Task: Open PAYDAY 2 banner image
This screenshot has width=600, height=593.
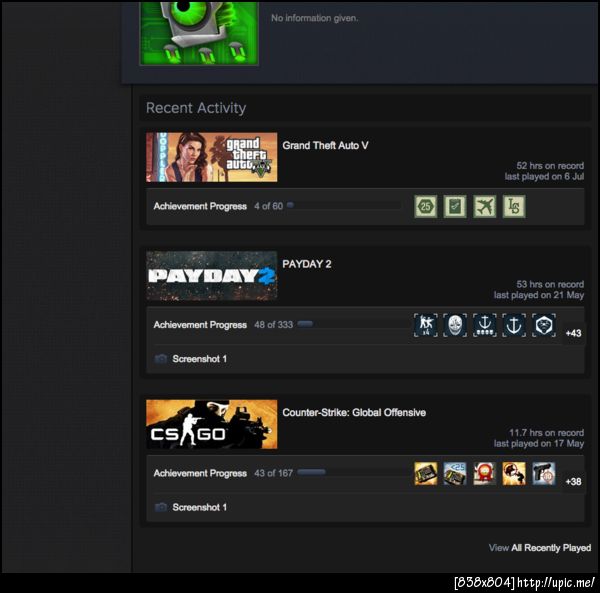Action: click(212, 276)
